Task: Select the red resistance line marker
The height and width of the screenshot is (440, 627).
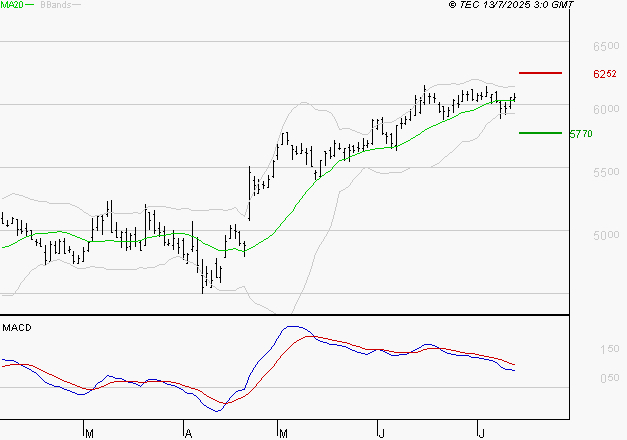Action: point(540,73)
